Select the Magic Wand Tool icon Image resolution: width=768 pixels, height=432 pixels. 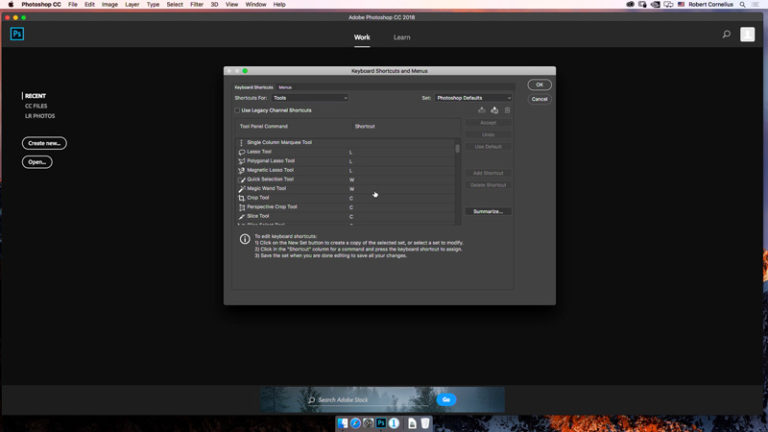click(x=242, y=188)
